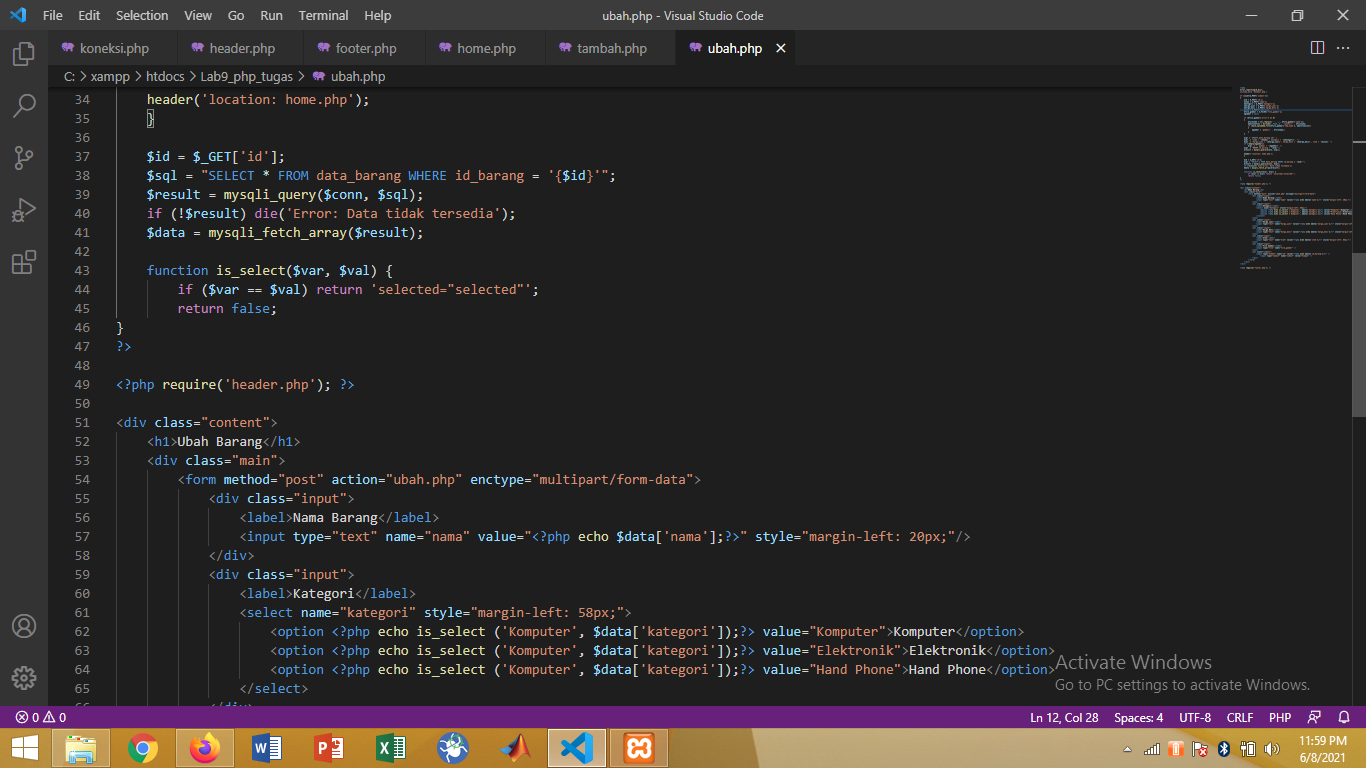The height and width of the screenshot is (768, 1366).
Task: Click the Split Editor Right icon
Action: 1317,48
